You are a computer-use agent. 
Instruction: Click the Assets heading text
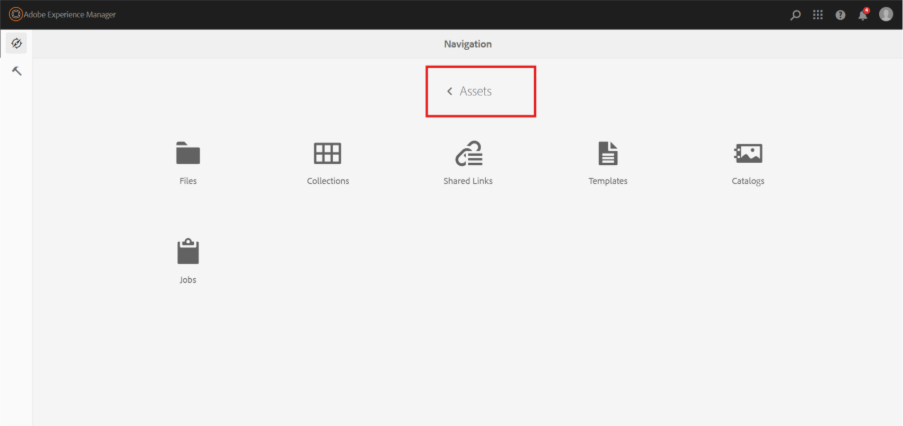[x=476, y=91]
